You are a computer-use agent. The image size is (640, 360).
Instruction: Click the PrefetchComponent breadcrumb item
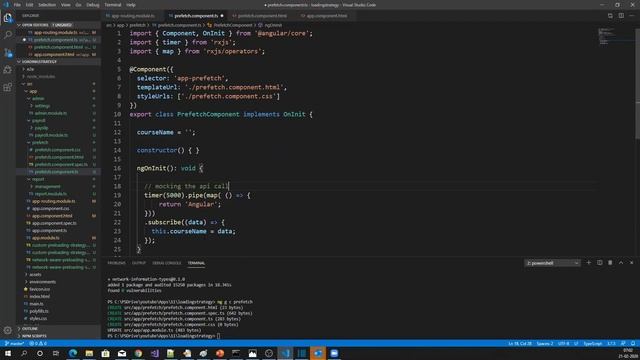233,25
